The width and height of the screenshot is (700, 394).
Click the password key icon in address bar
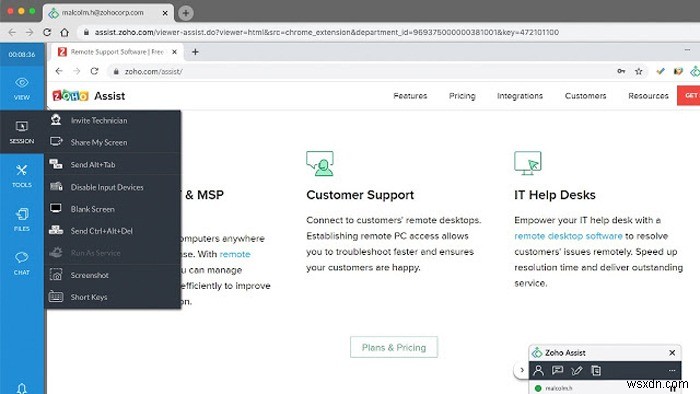point(621,71)
